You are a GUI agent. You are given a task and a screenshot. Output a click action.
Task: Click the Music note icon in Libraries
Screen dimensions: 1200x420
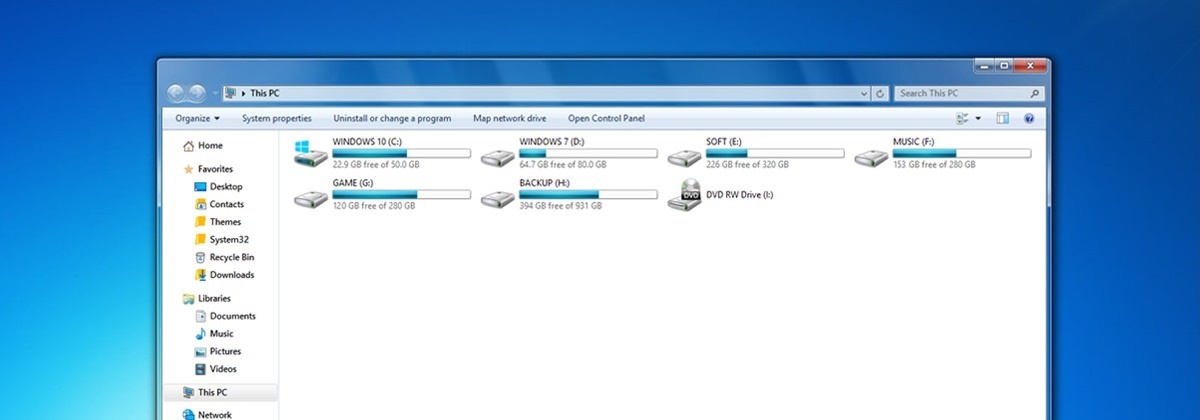[x=200, y=334]
